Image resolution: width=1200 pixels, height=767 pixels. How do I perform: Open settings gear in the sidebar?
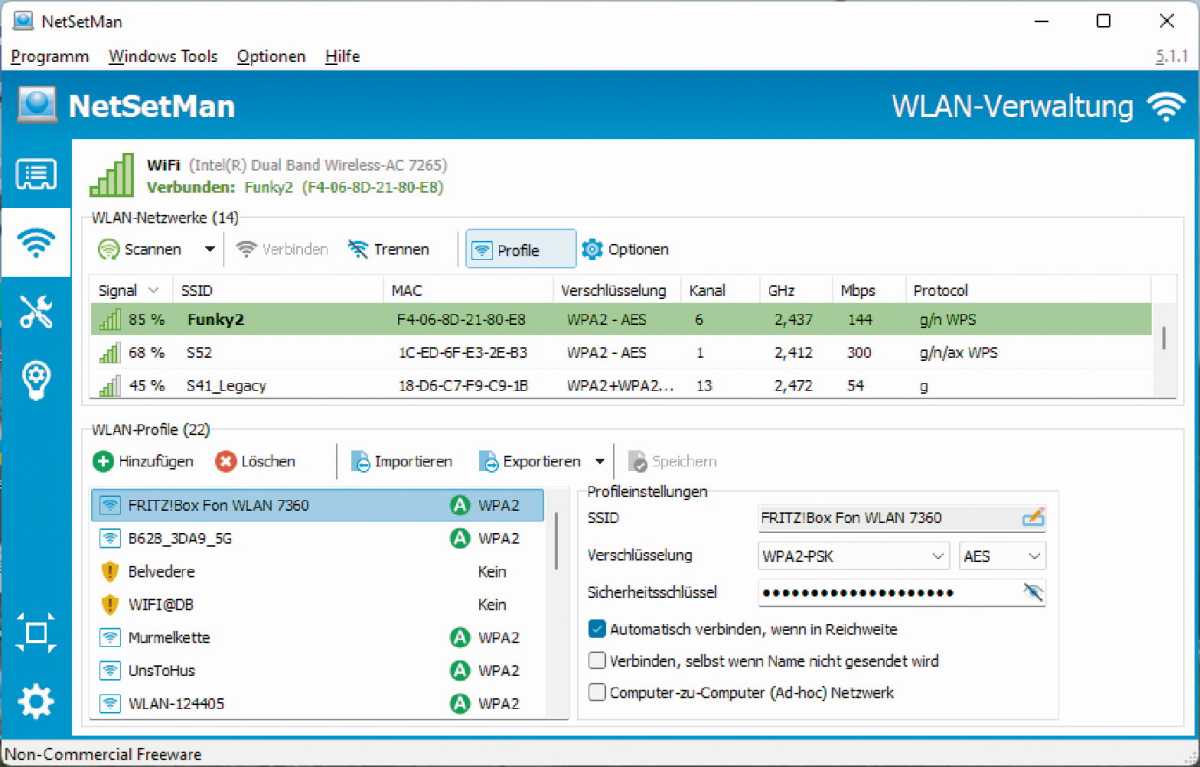(36, 702)
